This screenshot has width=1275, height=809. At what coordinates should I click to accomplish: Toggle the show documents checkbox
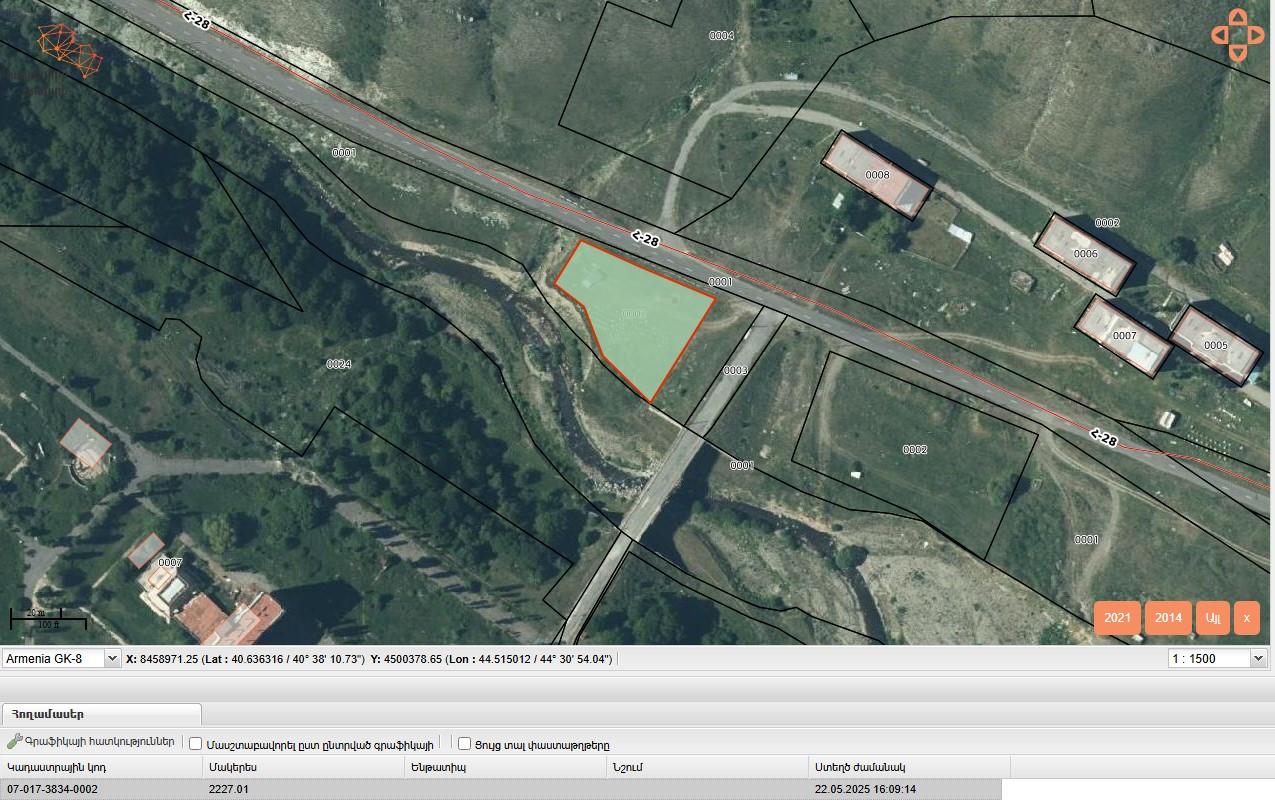(x=465, y=744)
